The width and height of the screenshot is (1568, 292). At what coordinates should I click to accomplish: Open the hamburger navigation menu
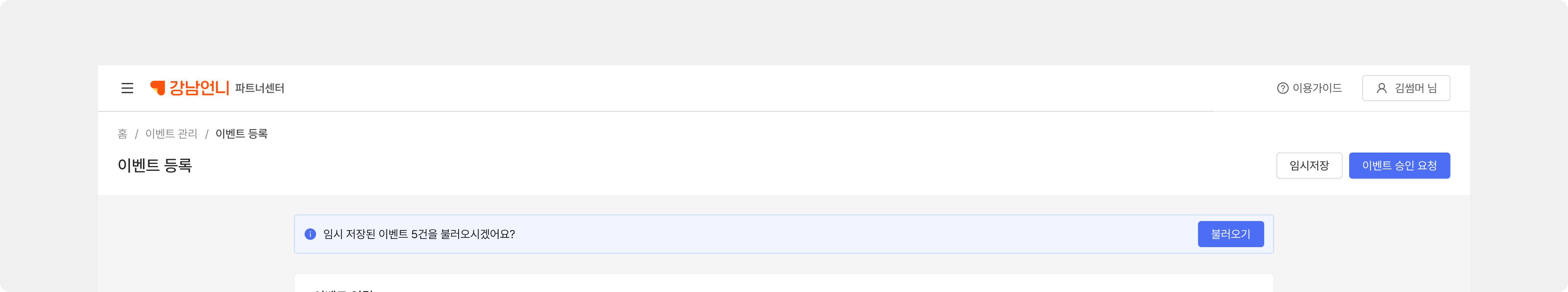pos(127,88)
